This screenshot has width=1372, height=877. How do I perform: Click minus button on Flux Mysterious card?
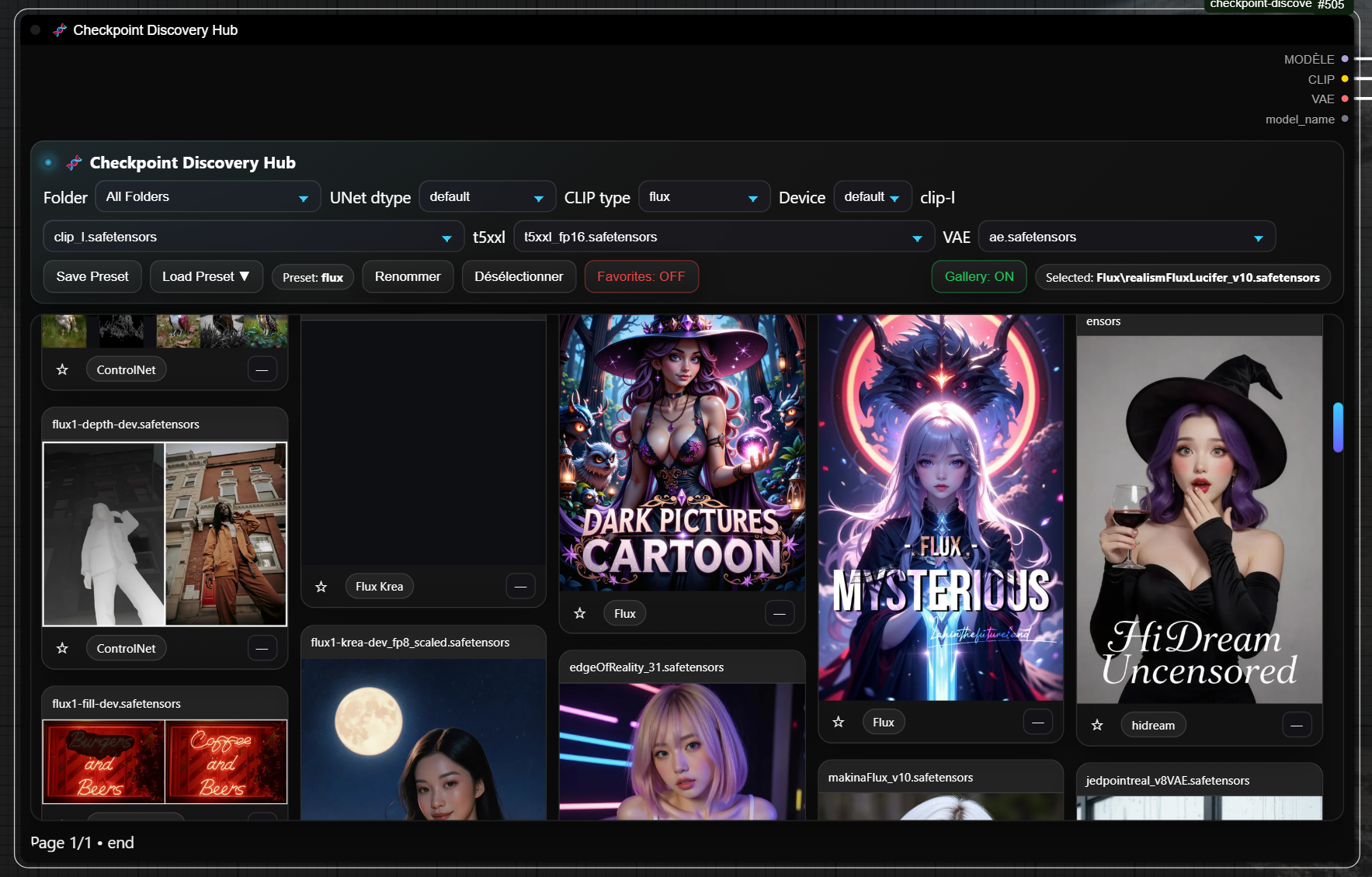(1037, 722)
